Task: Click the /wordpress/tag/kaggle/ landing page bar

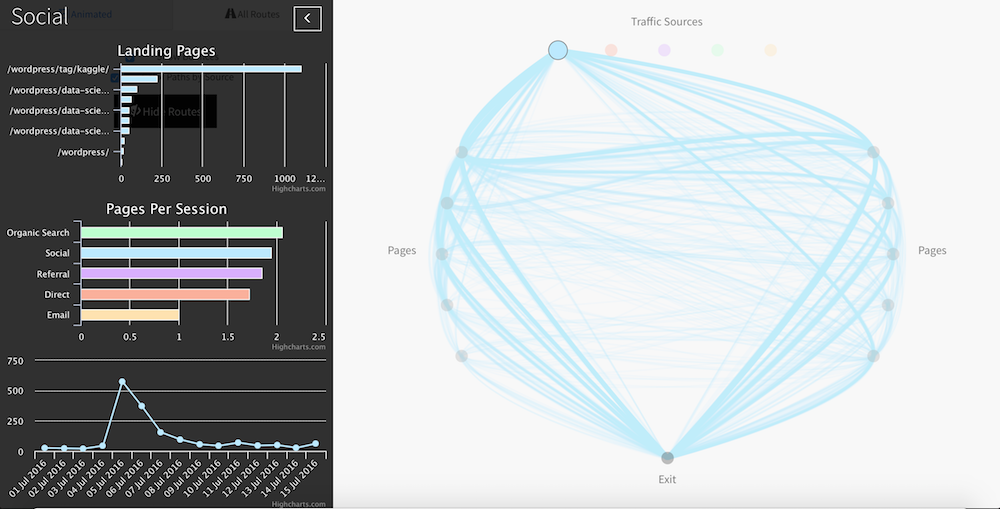Action: click(x=211, y=69)
